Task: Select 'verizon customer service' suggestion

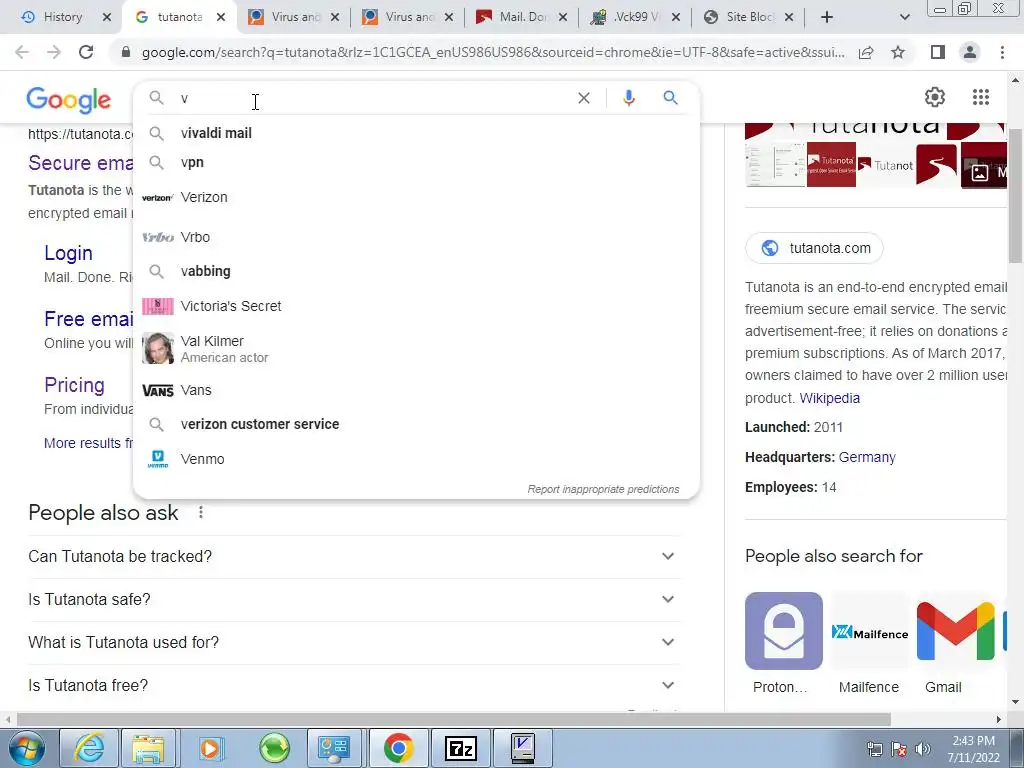Action: (x=416, y=424)
